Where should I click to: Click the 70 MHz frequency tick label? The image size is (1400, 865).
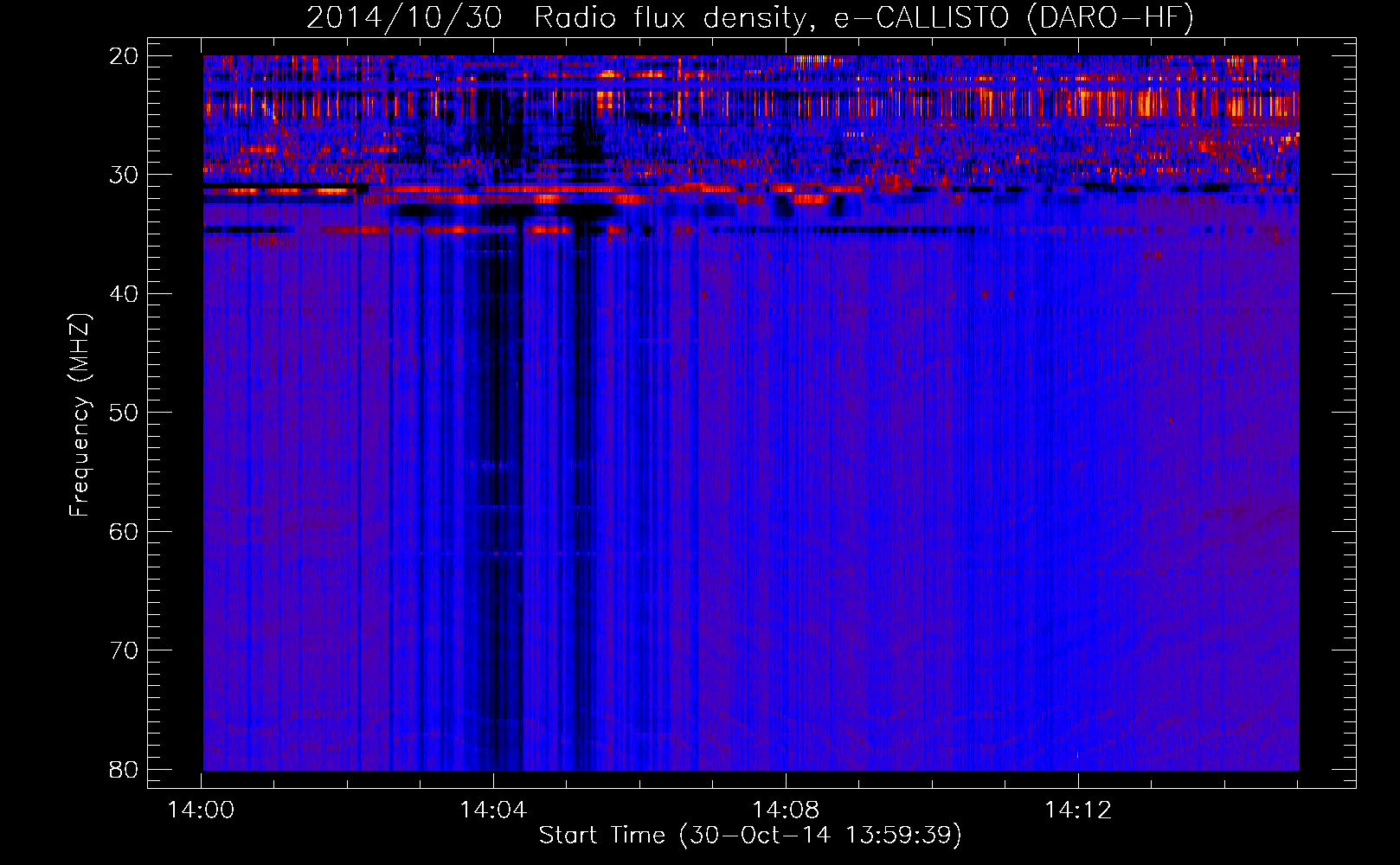pos(124,650)
